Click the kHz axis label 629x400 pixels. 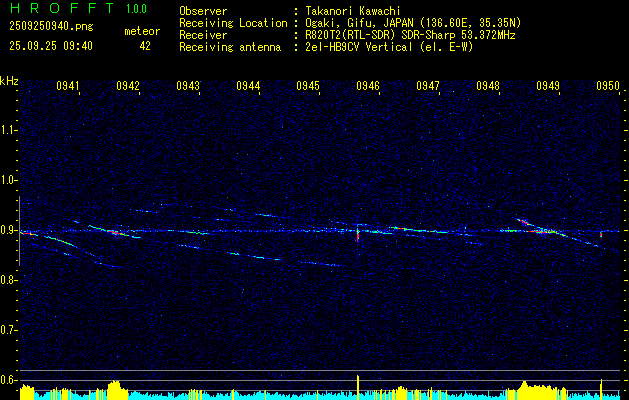pos(9,81)
